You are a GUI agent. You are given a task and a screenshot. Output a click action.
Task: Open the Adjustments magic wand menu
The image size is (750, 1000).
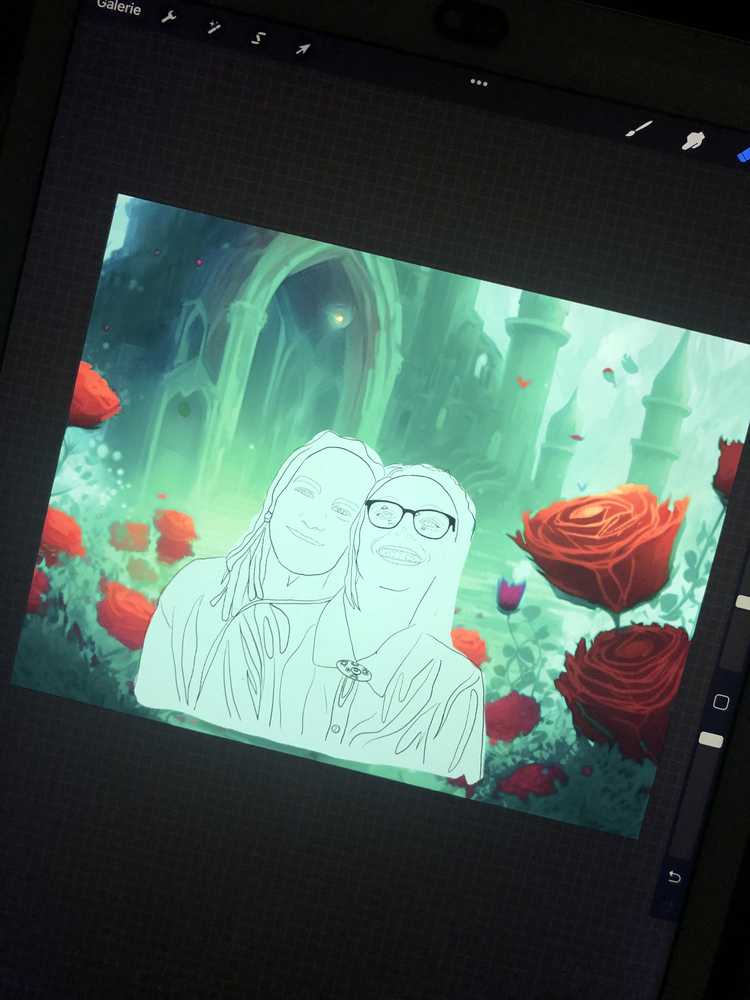click(x=214, y=27)
